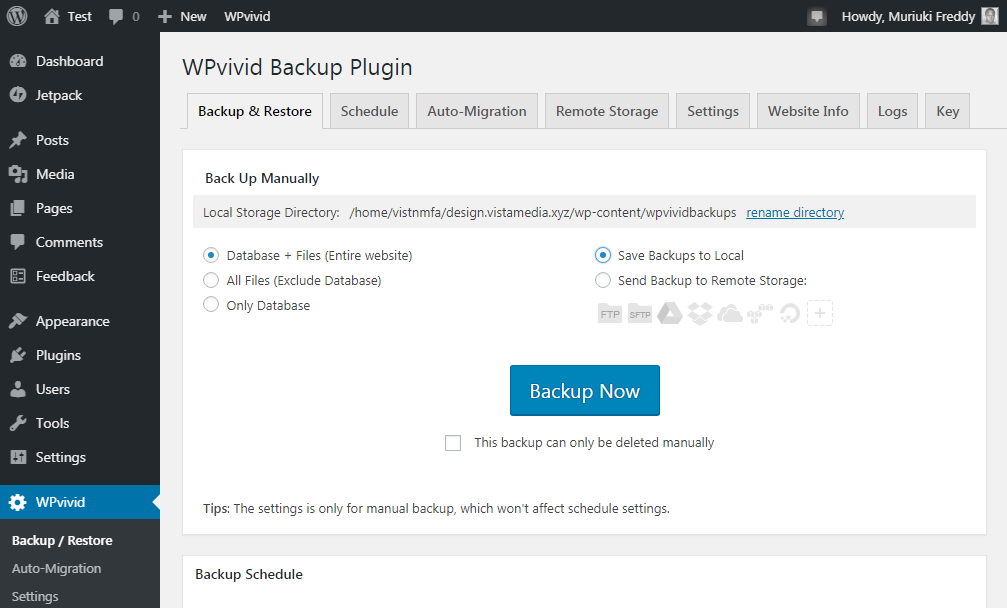Follow the rename directory link

[x=795, y=213]
